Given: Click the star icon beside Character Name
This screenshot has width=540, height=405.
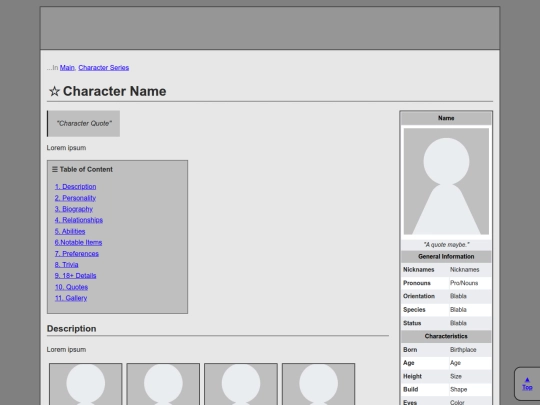Looking at the screenshot, I should 54,92.
